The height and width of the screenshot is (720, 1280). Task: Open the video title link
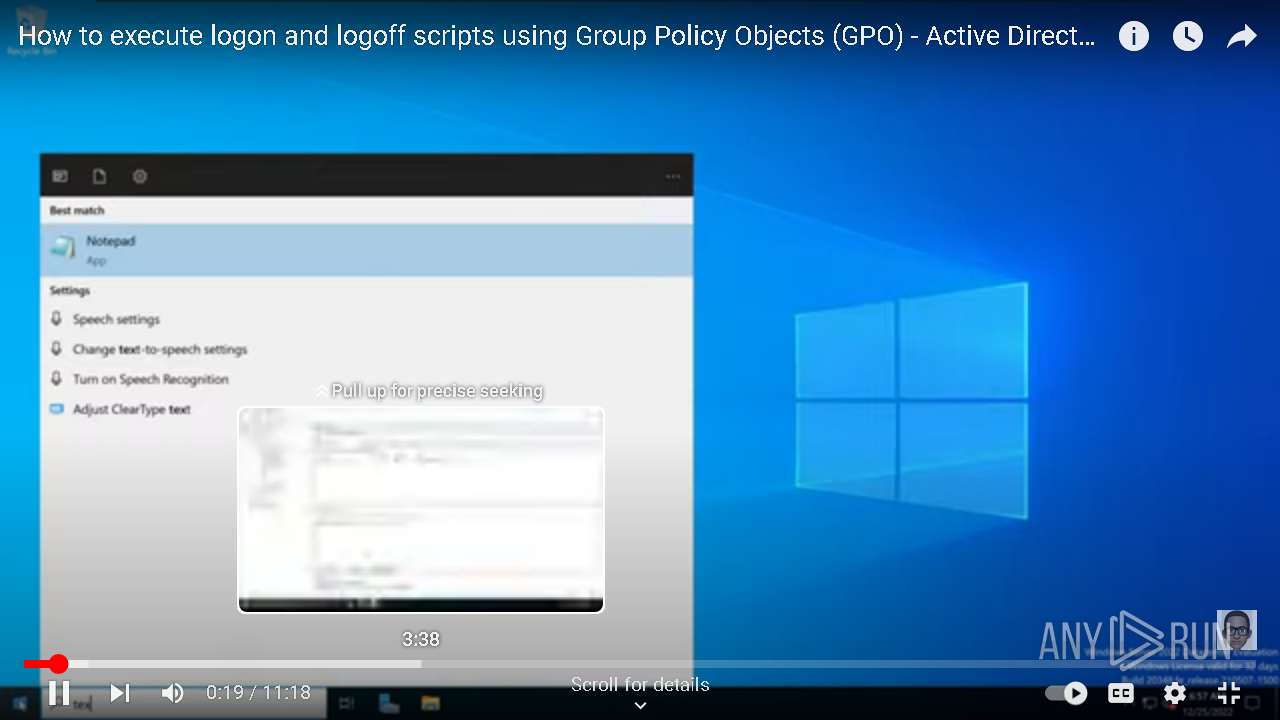pyautogui.click(x=557, y=37)
